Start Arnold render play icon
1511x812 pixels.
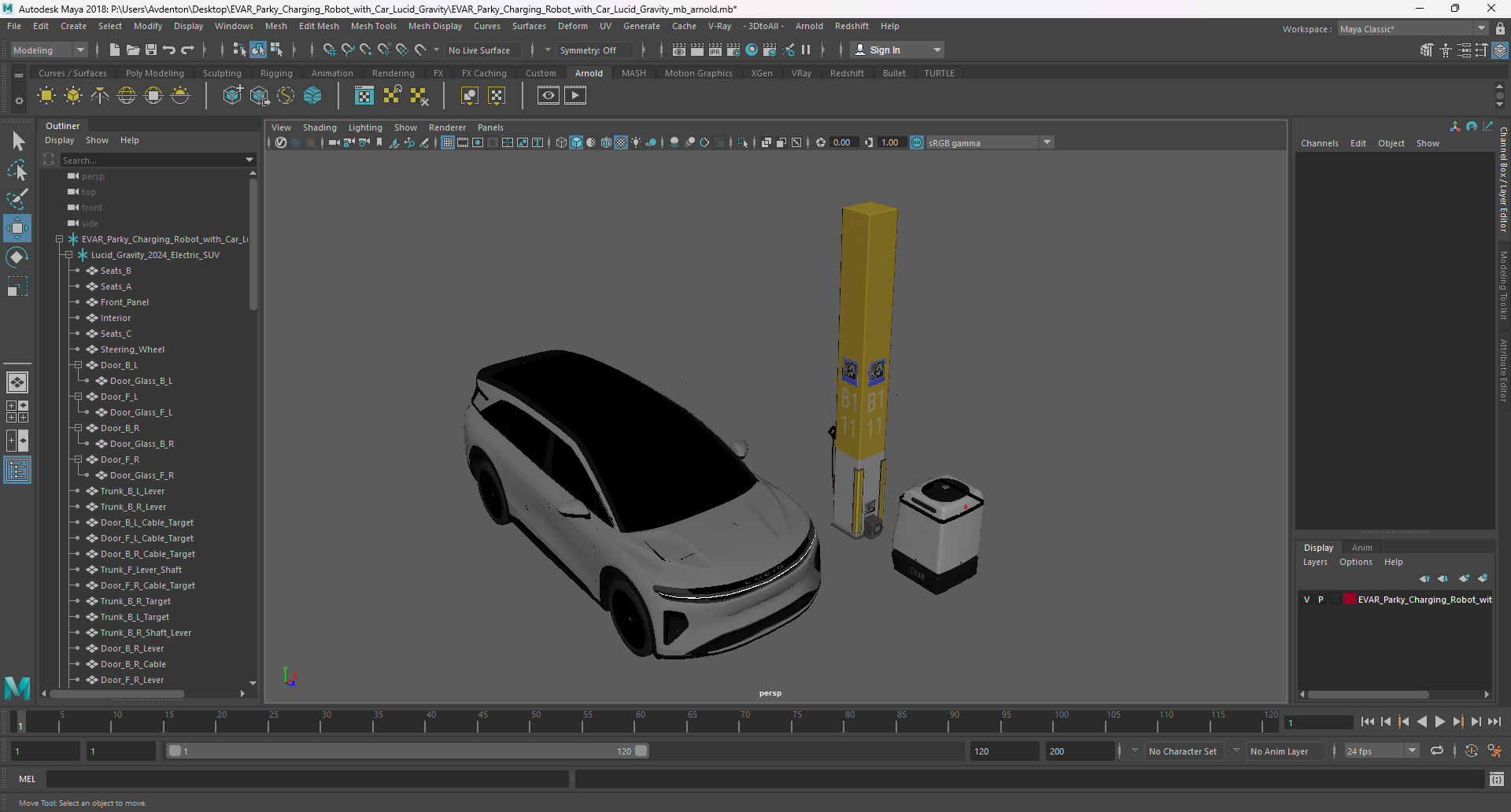point(575,96)
